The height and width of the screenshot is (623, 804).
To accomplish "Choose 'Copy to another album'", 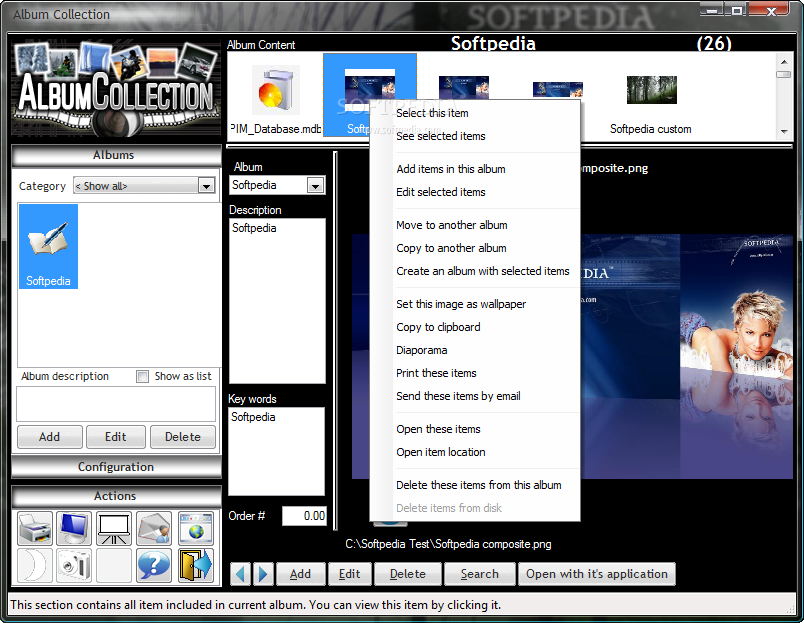I will (451, 248).
